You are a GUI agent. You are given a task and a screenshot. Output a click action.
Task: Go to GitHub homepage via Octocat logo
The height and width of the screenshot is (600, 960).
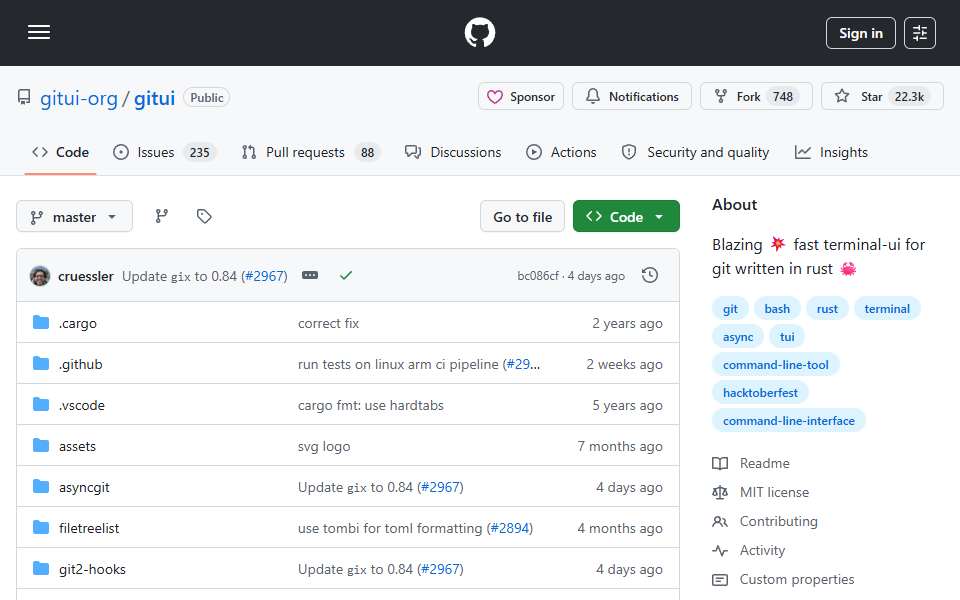[x=479, y=32]
